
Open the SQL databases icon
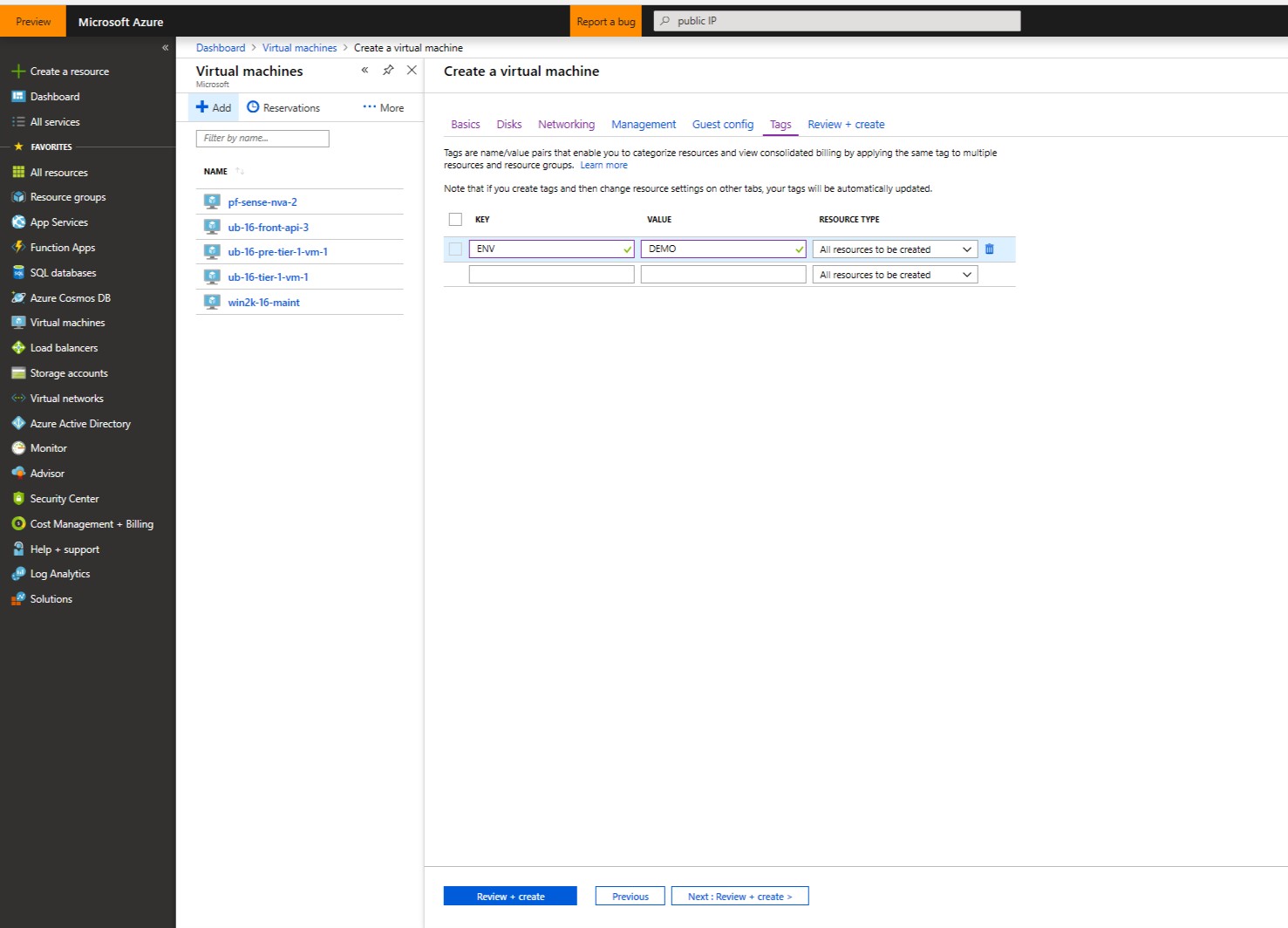coord(18,273)
